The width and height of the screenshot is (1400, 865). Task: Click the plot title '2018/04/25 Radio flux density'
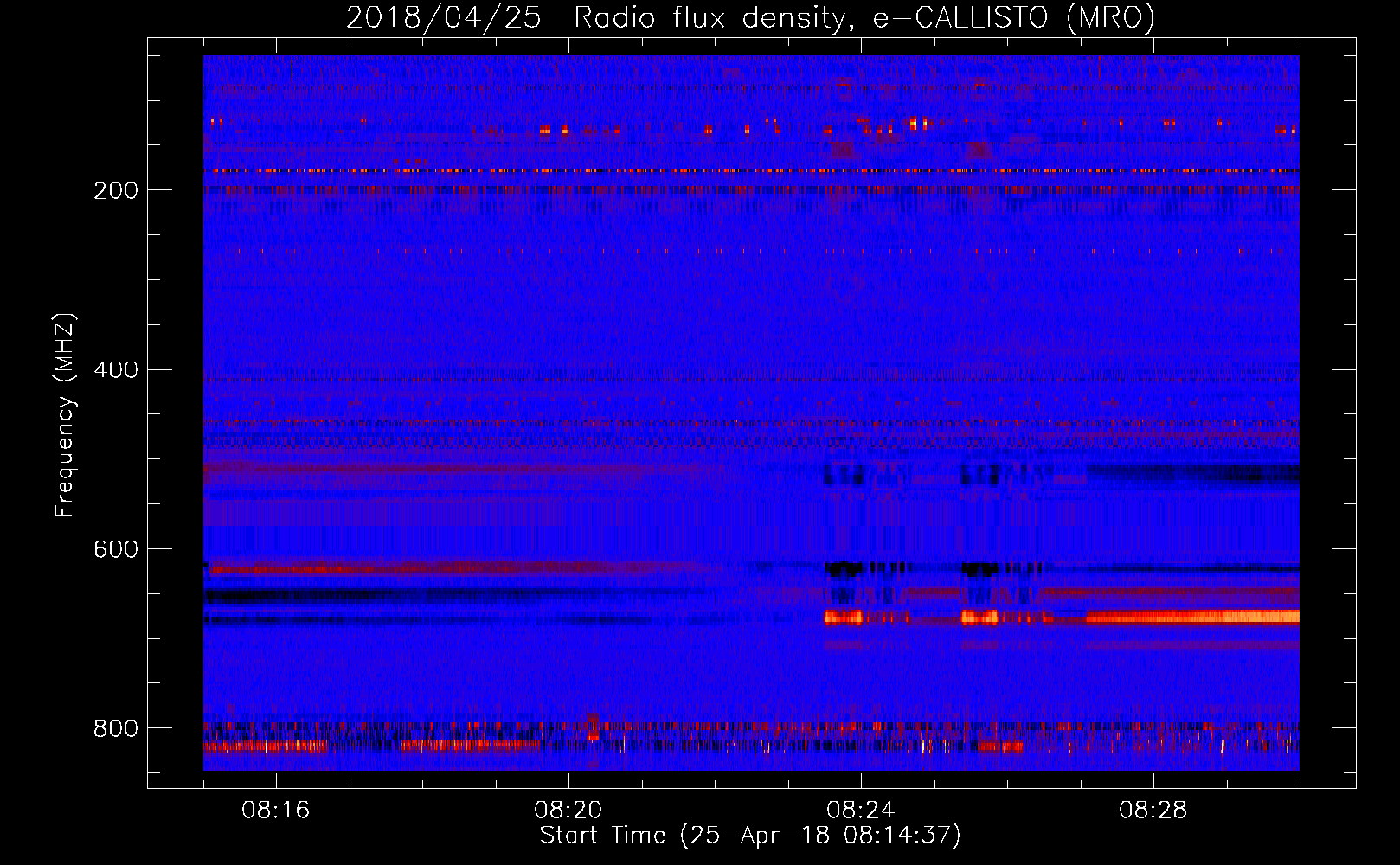750,17
